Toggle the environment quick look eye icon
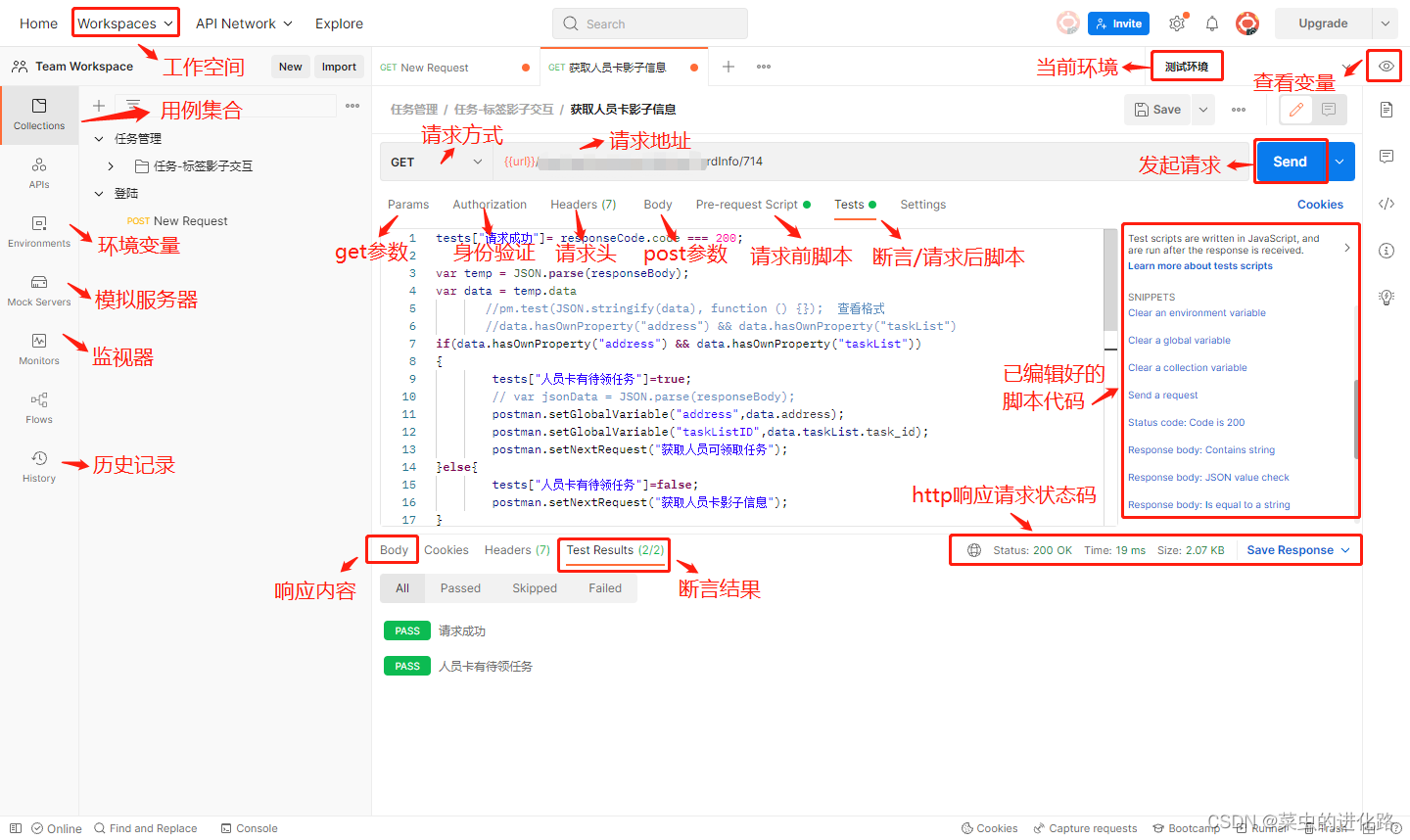Viewport: 1410px width, 840px height. coord(1385,67)
